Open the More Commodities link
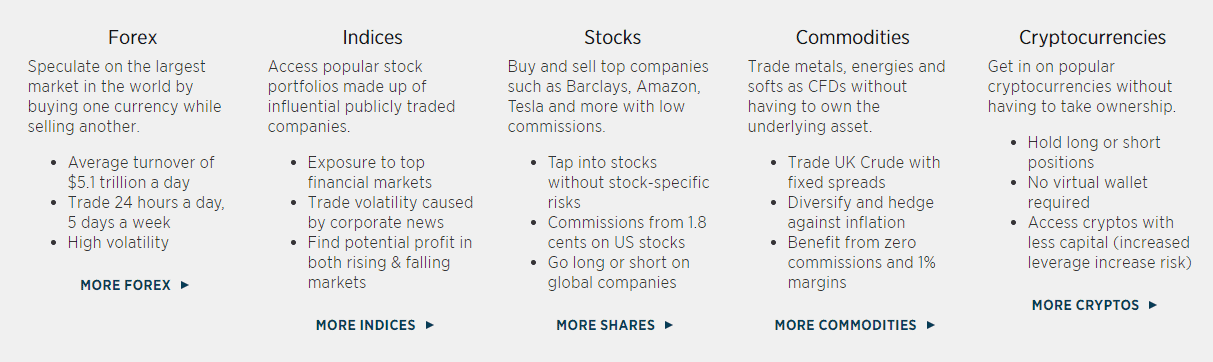 coord(855,325)
